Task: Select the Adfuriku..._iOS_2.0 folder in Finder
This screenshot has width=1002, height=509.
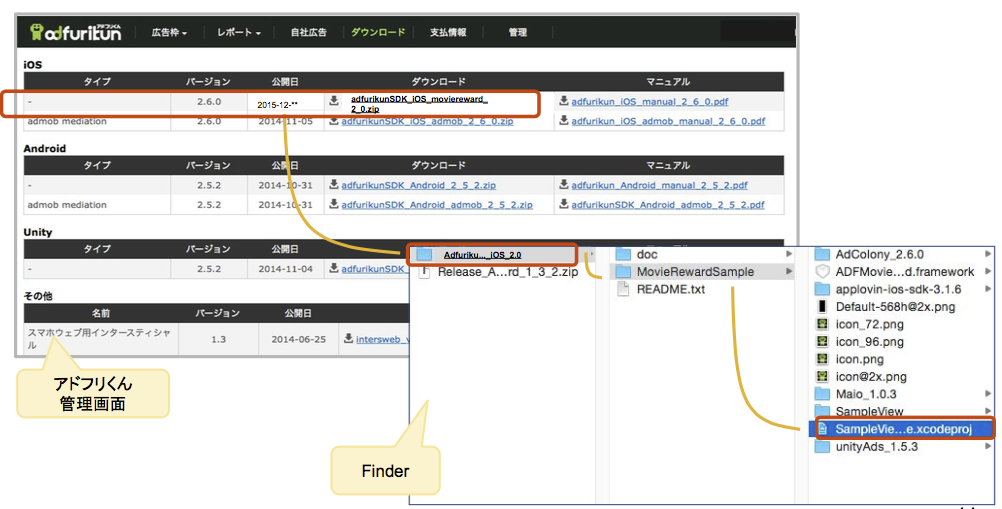Action: 492,255
